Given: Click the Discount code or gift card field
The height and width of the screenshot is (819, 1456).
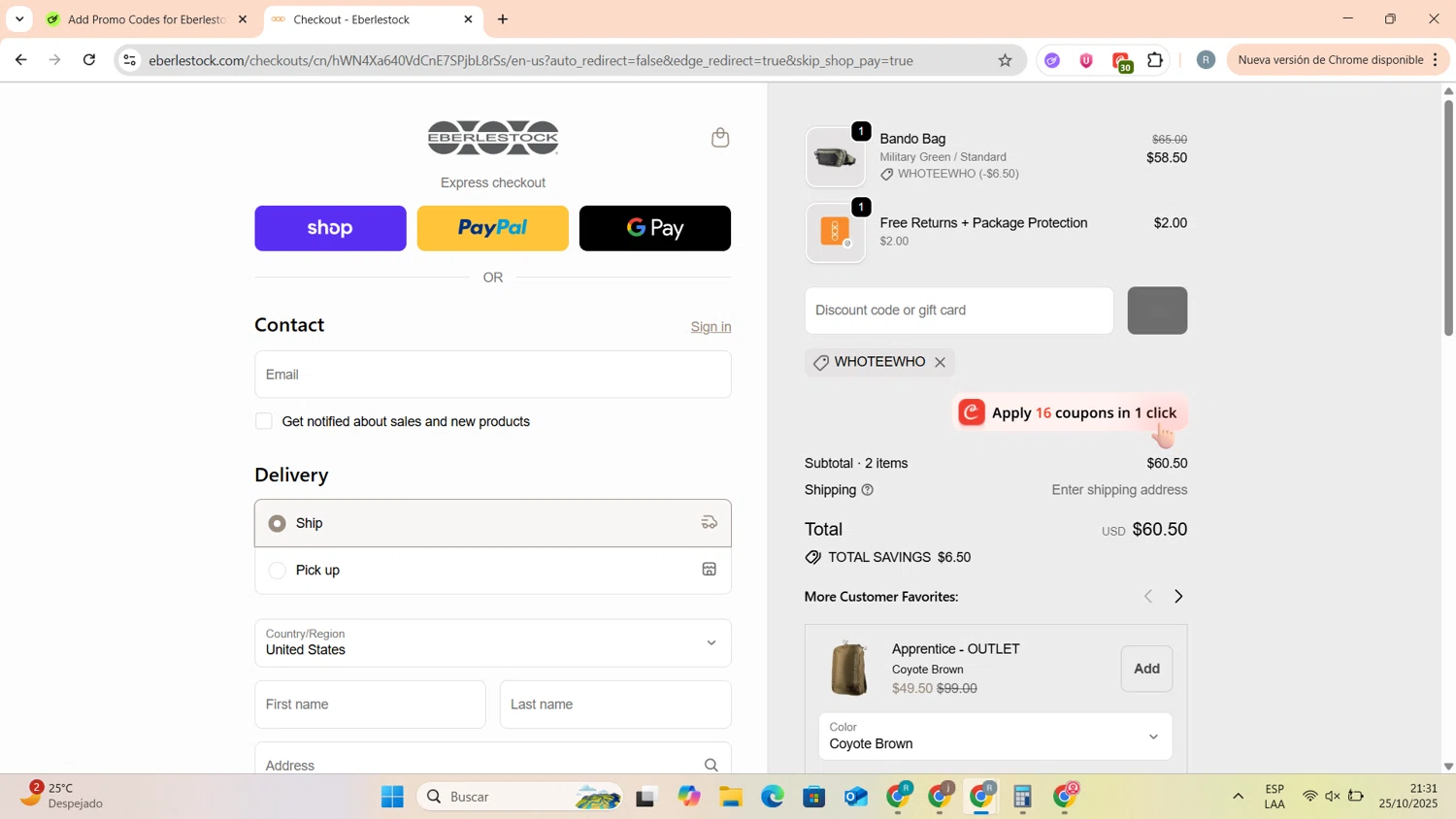Looking at the screenshot, I should (x=959, y=311).
